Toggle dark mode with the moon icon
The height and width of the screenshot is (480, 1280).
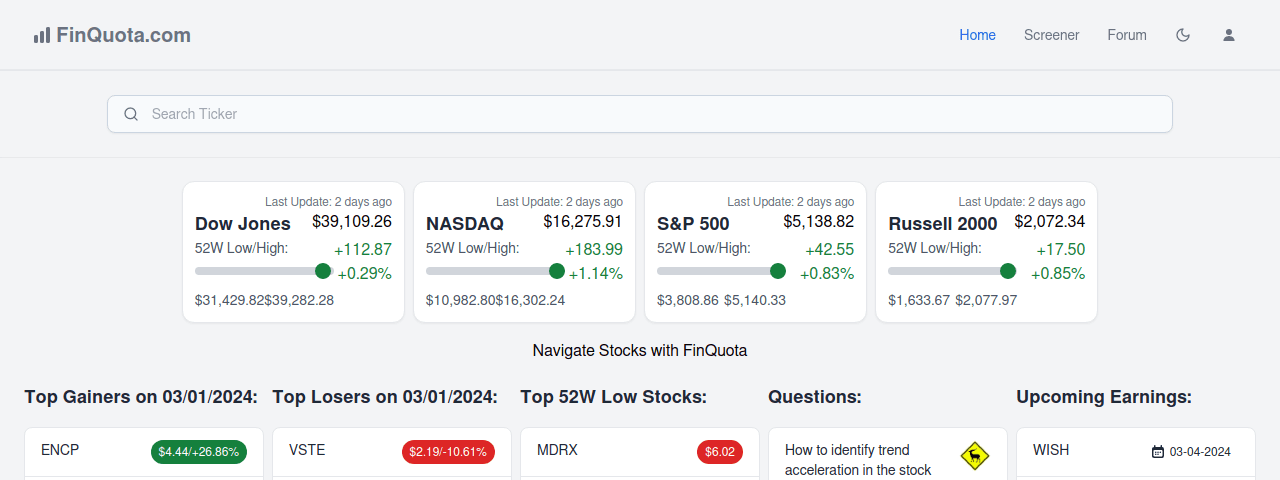(x=1183, y=35)
